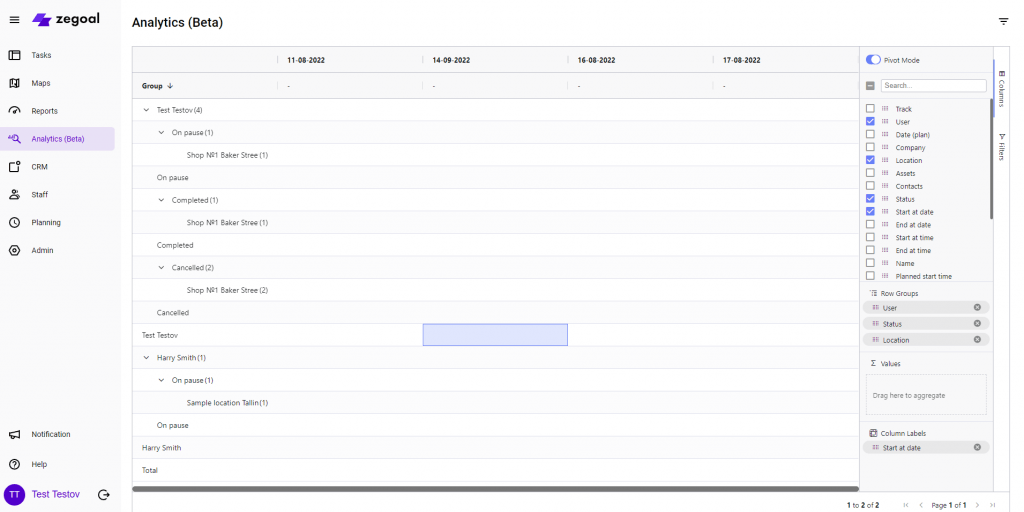Click the filter icon at top right
This screenshot has height=512, width=1024.
click(x=1003, y=21)
